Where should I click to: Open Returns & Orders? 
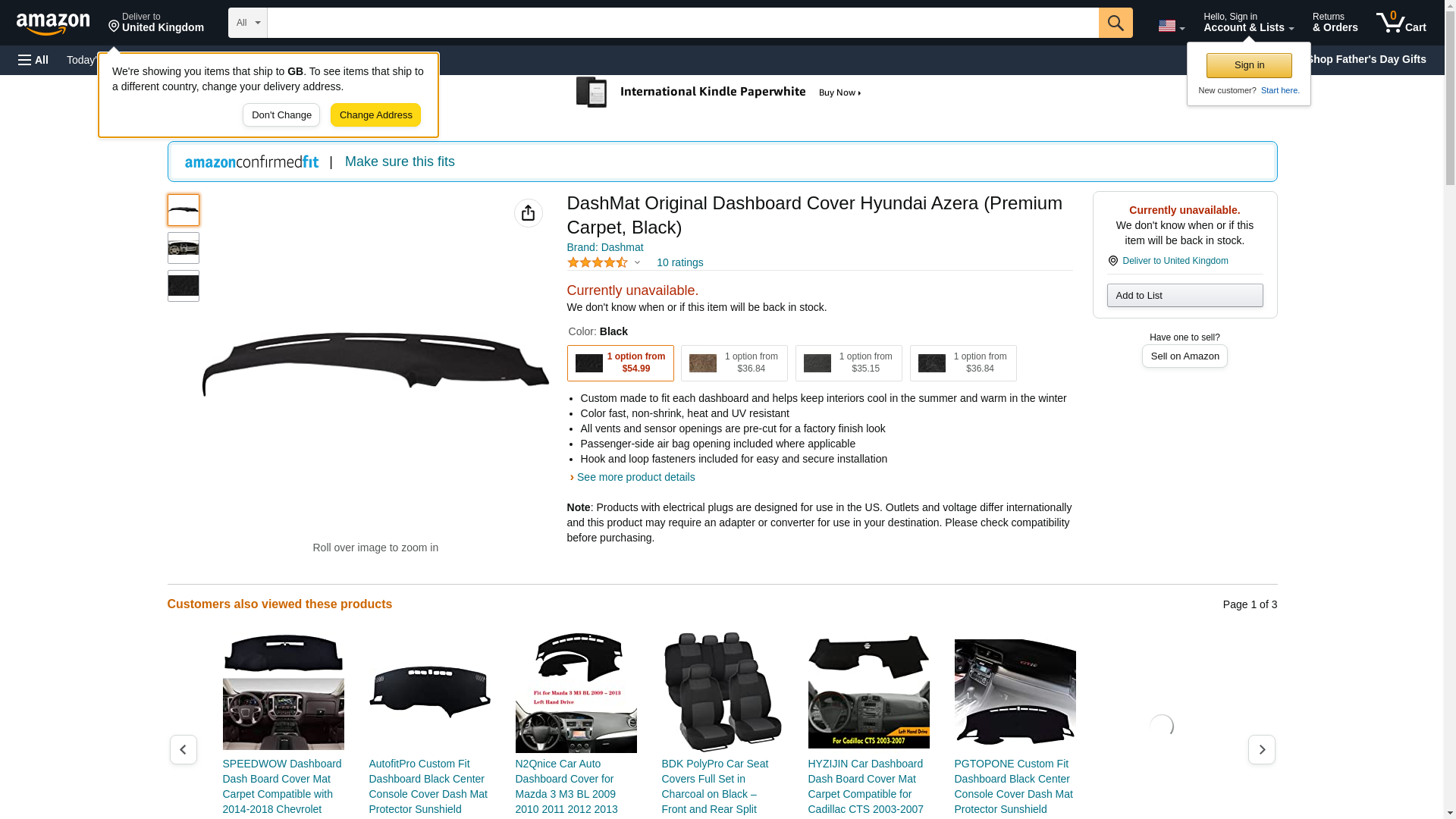click(1334, 23)
